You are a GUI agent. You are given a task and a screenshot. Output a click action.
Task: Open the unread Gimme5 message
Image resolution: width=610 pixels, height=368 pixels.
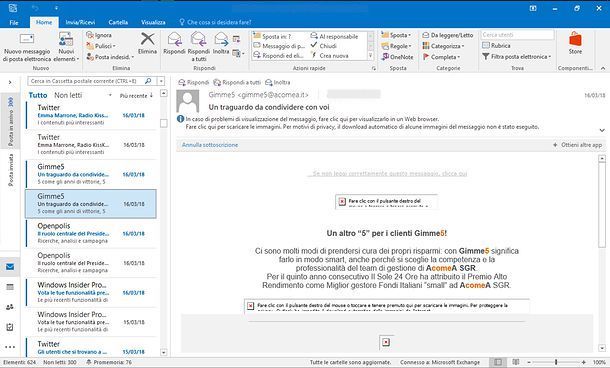point(91,174)
